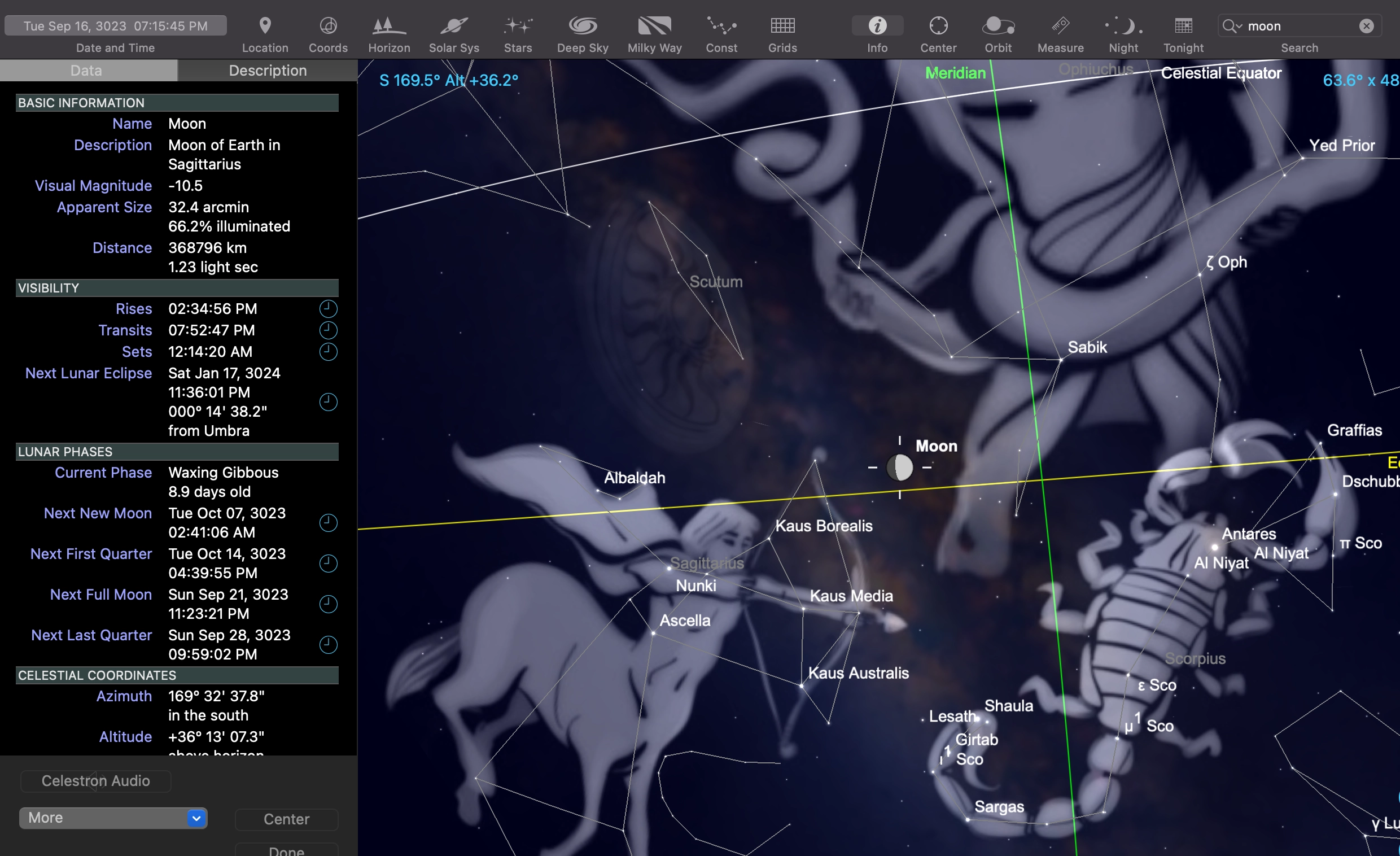Click the Graffias star label
The width and height of the screenshot is (1400, 856).
(1354, 430)
